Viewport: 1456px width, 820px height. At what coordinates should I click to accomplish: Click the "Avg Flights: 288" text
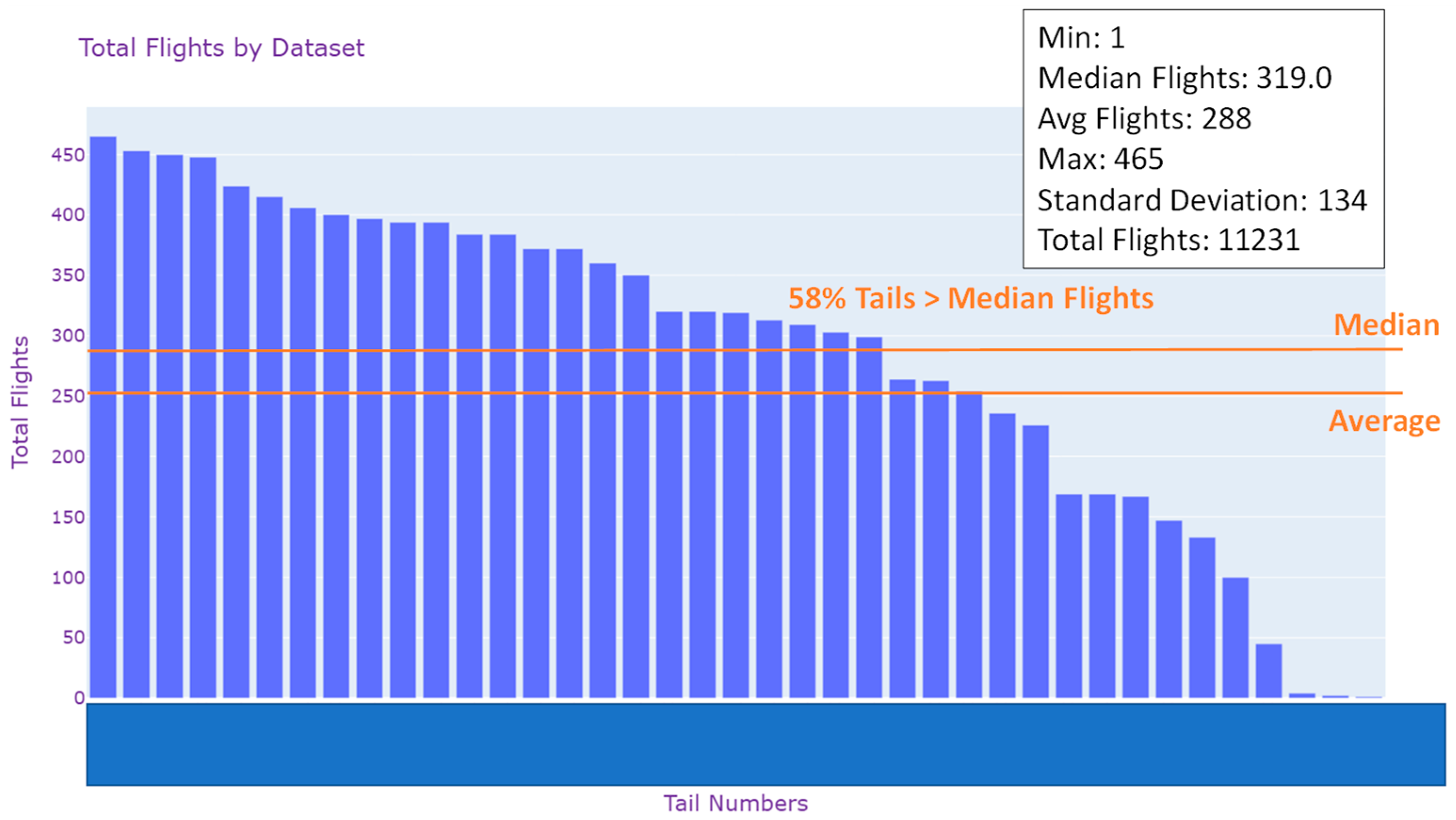coord(1144,119)
